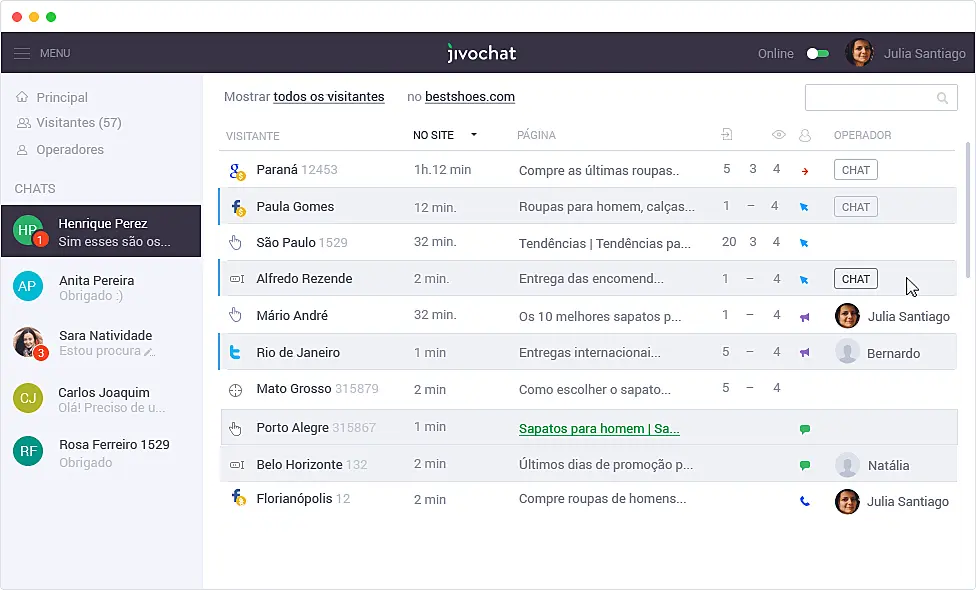Click the blue phone icon on Florianópolis row
Viewport: 976px width, 590px height.
click(804, 501)
